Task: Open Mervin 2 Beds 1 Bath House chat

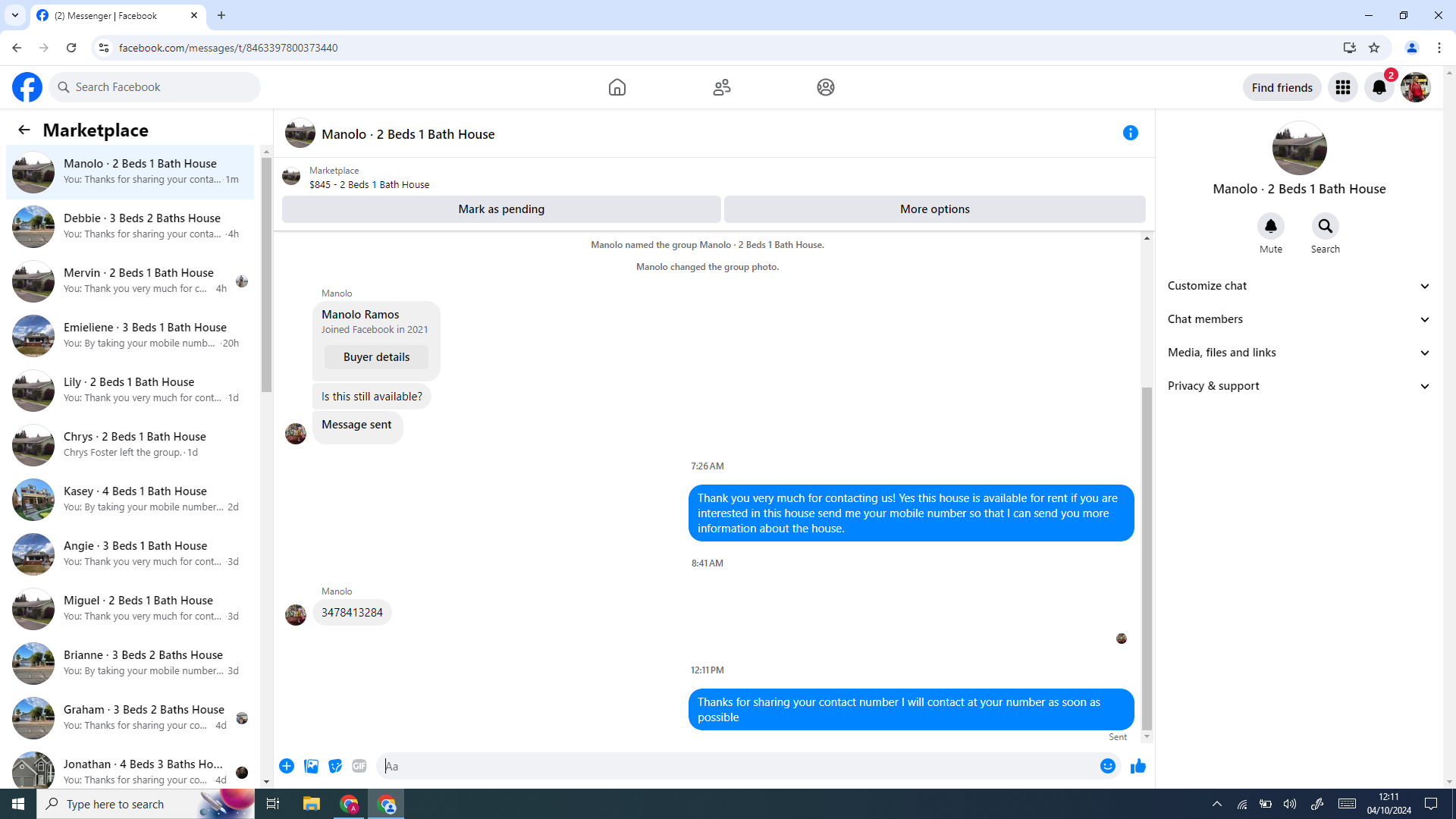Action: point(130,281)
